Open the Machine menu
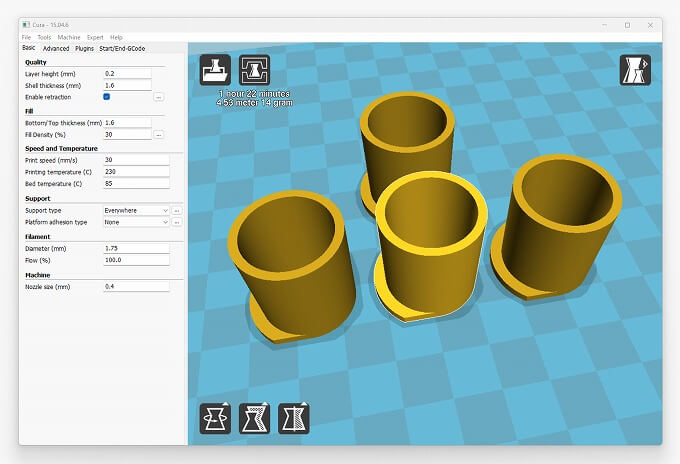Viewport: 680px width, 464px height. [x=68, y=37]
